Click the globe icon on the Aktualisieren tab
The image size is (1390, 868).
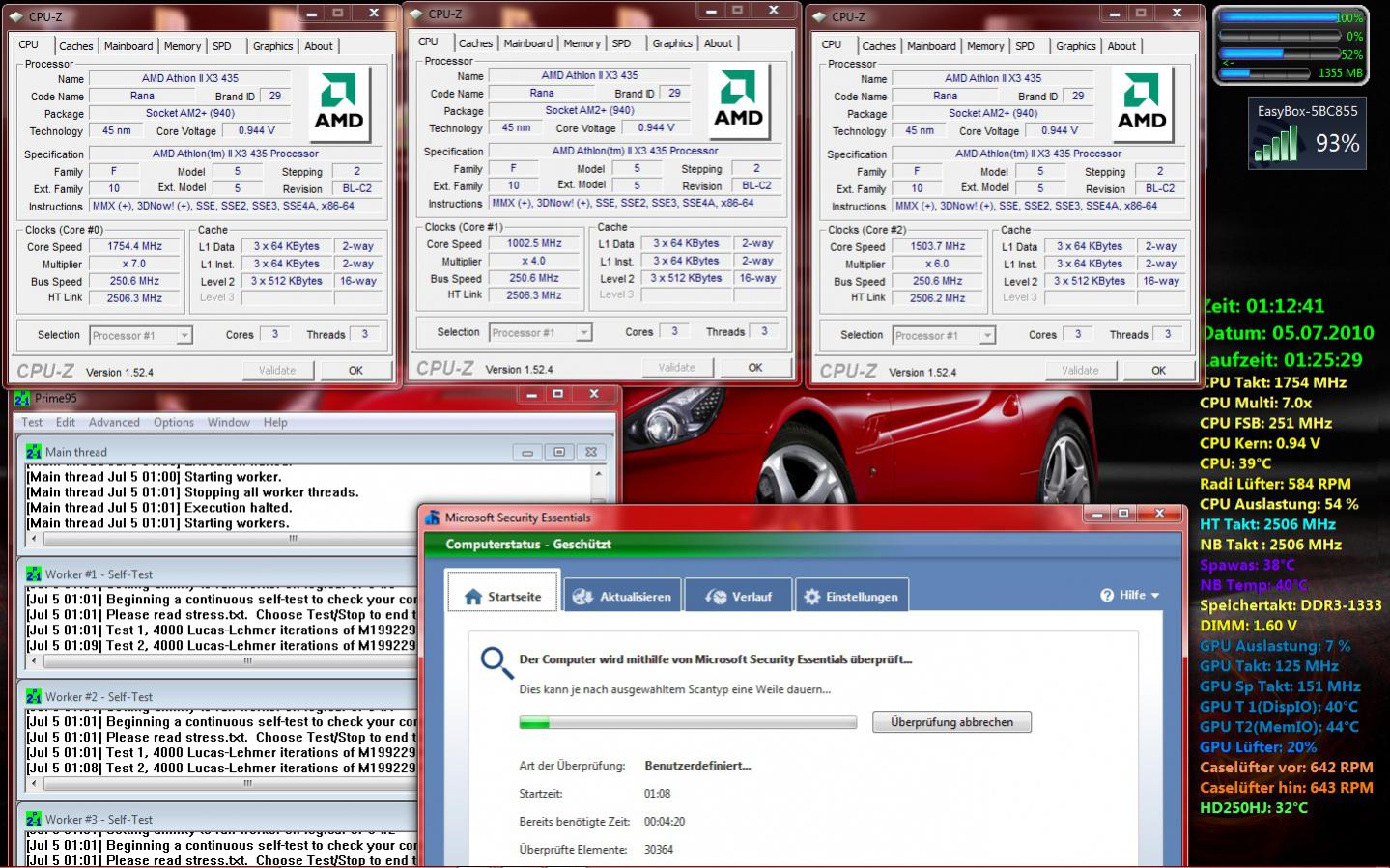pyautogui.click(x=582, y=597)
